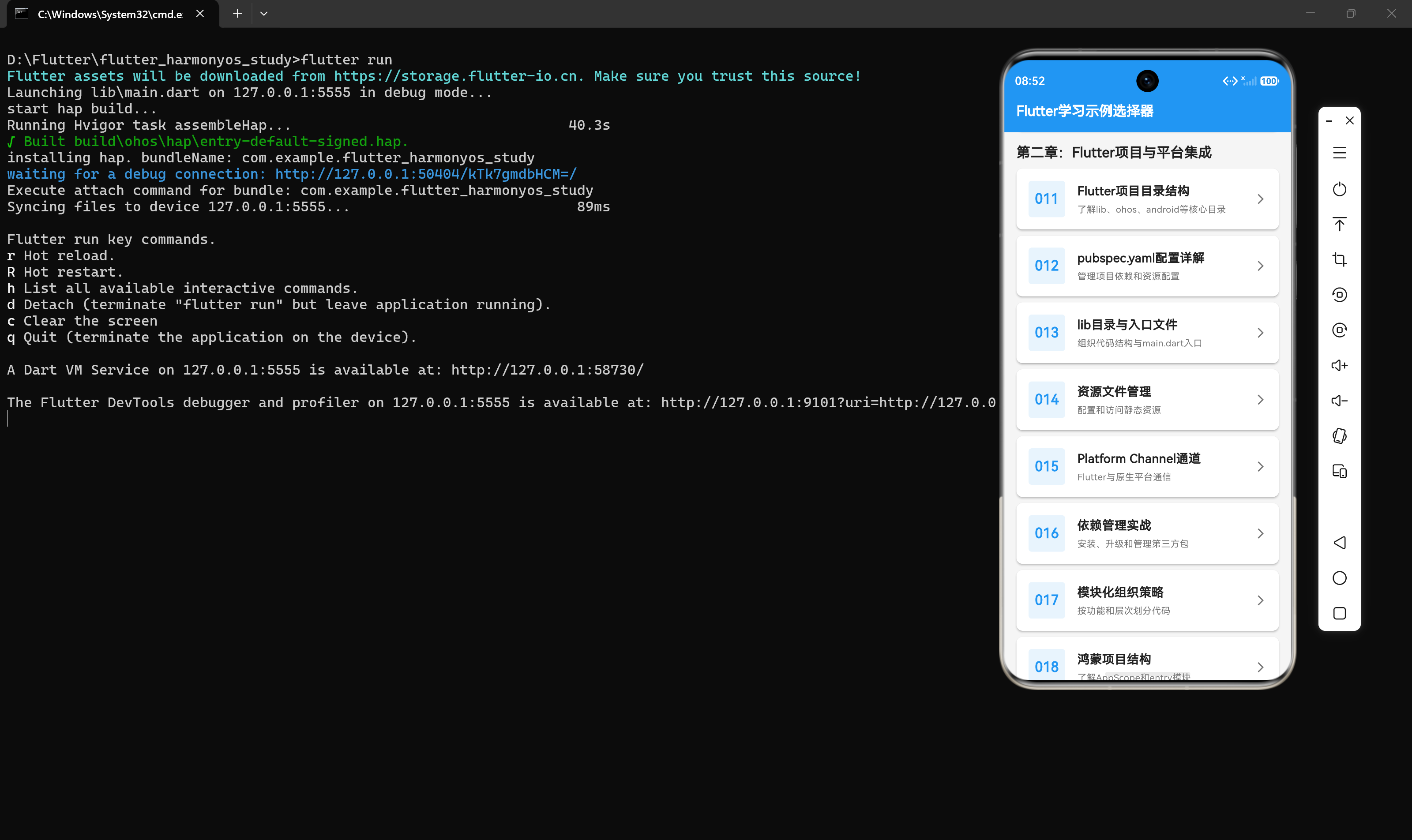Screen dimensions: 1412x840
Task: Click the rotate-left icon in emulator toolbar
Action: [1339, 294]
